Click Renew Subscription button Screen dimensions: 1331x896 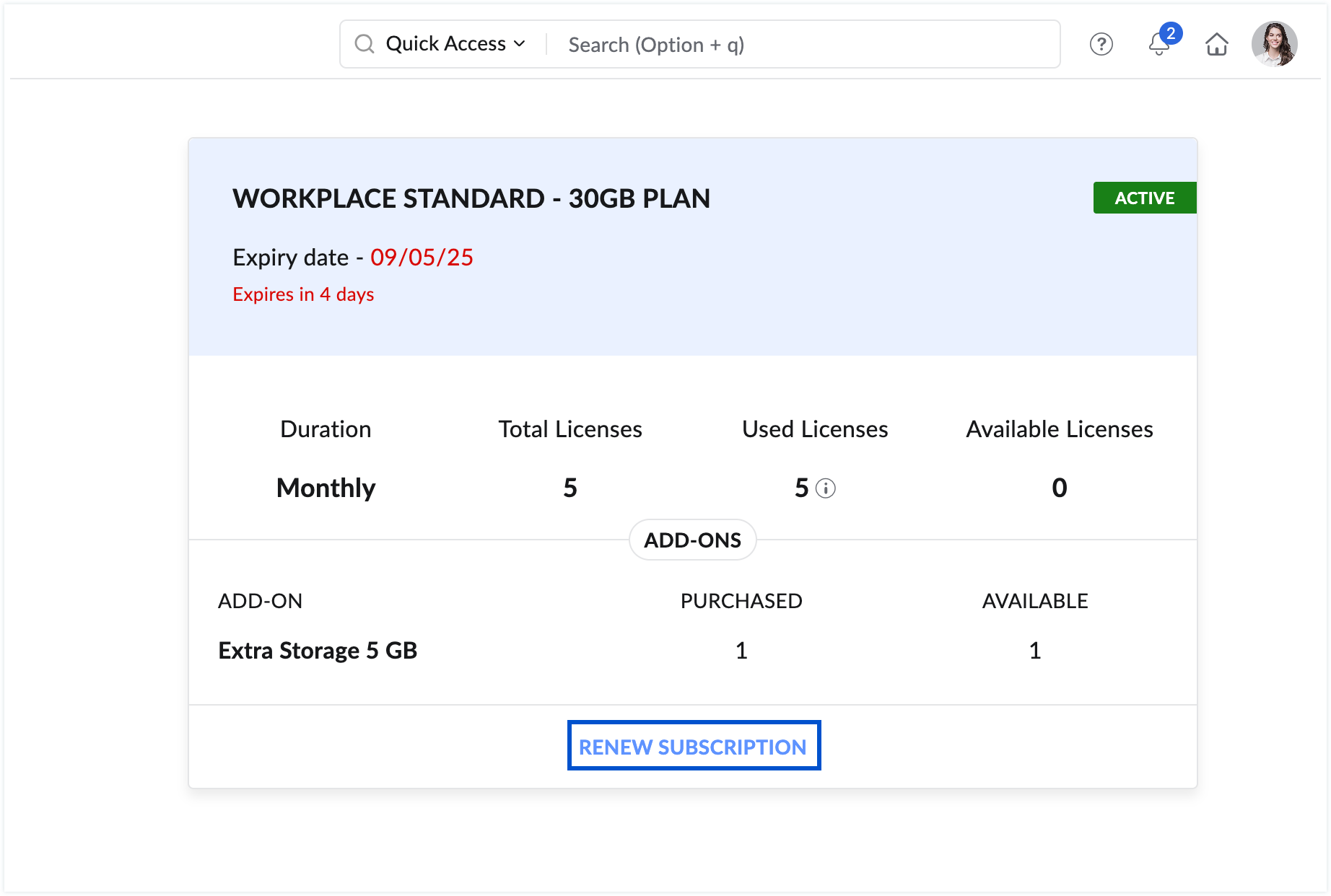tap(693, 746)
